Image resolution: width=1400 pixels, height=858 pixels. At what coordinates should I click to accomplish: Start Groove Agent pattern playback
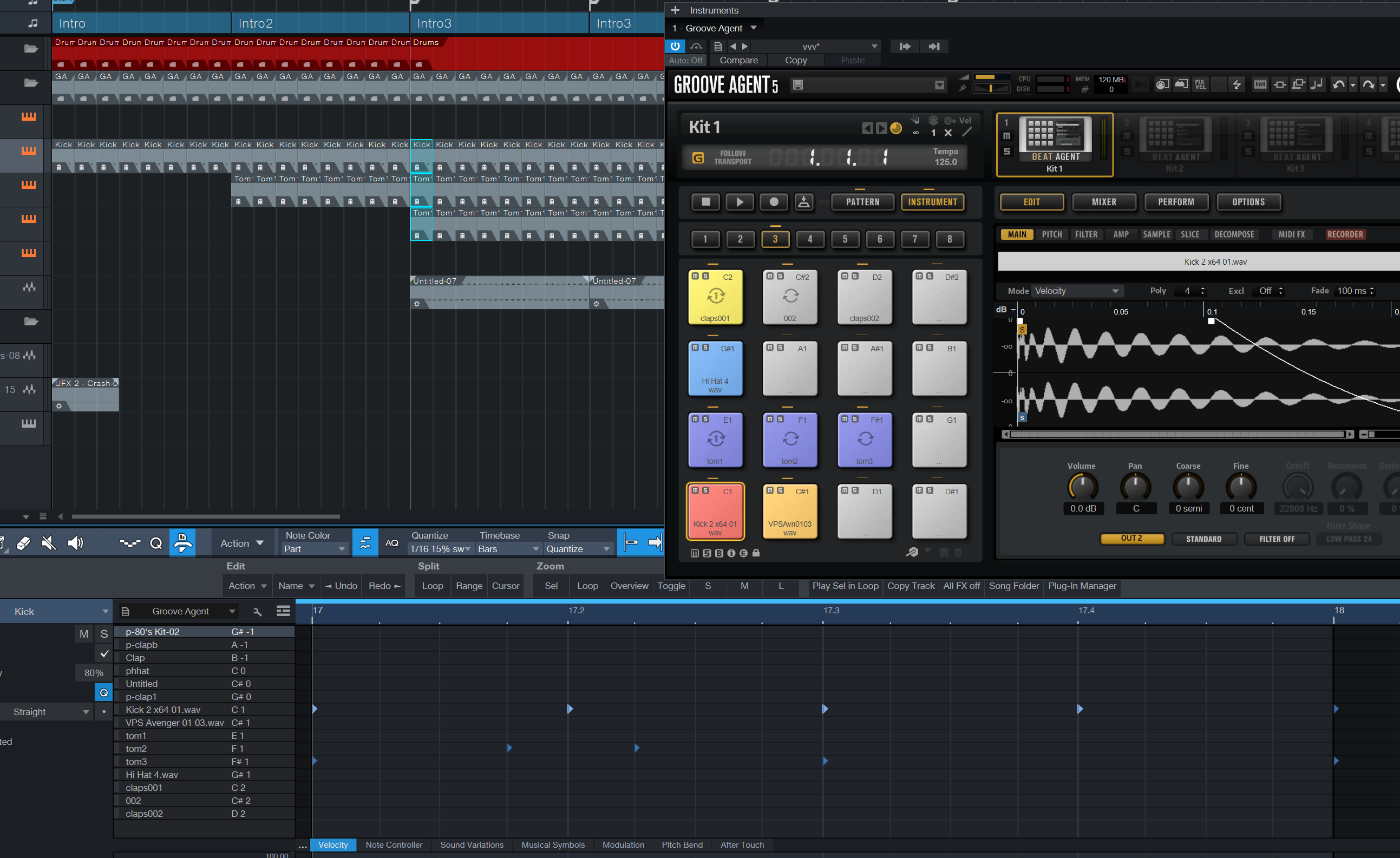pos(740,202)
